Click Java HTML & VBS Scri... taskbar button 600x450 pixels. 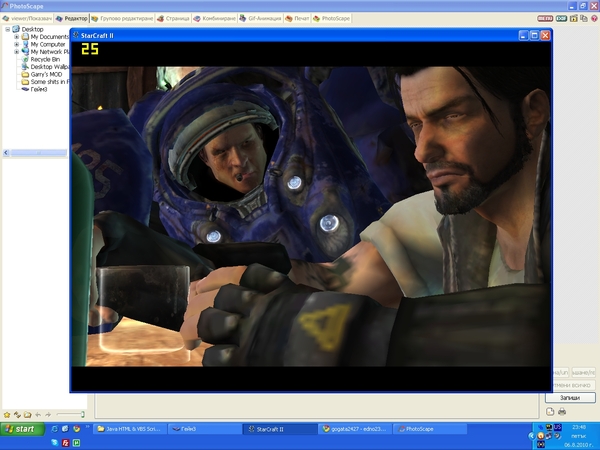pos(130,429)
